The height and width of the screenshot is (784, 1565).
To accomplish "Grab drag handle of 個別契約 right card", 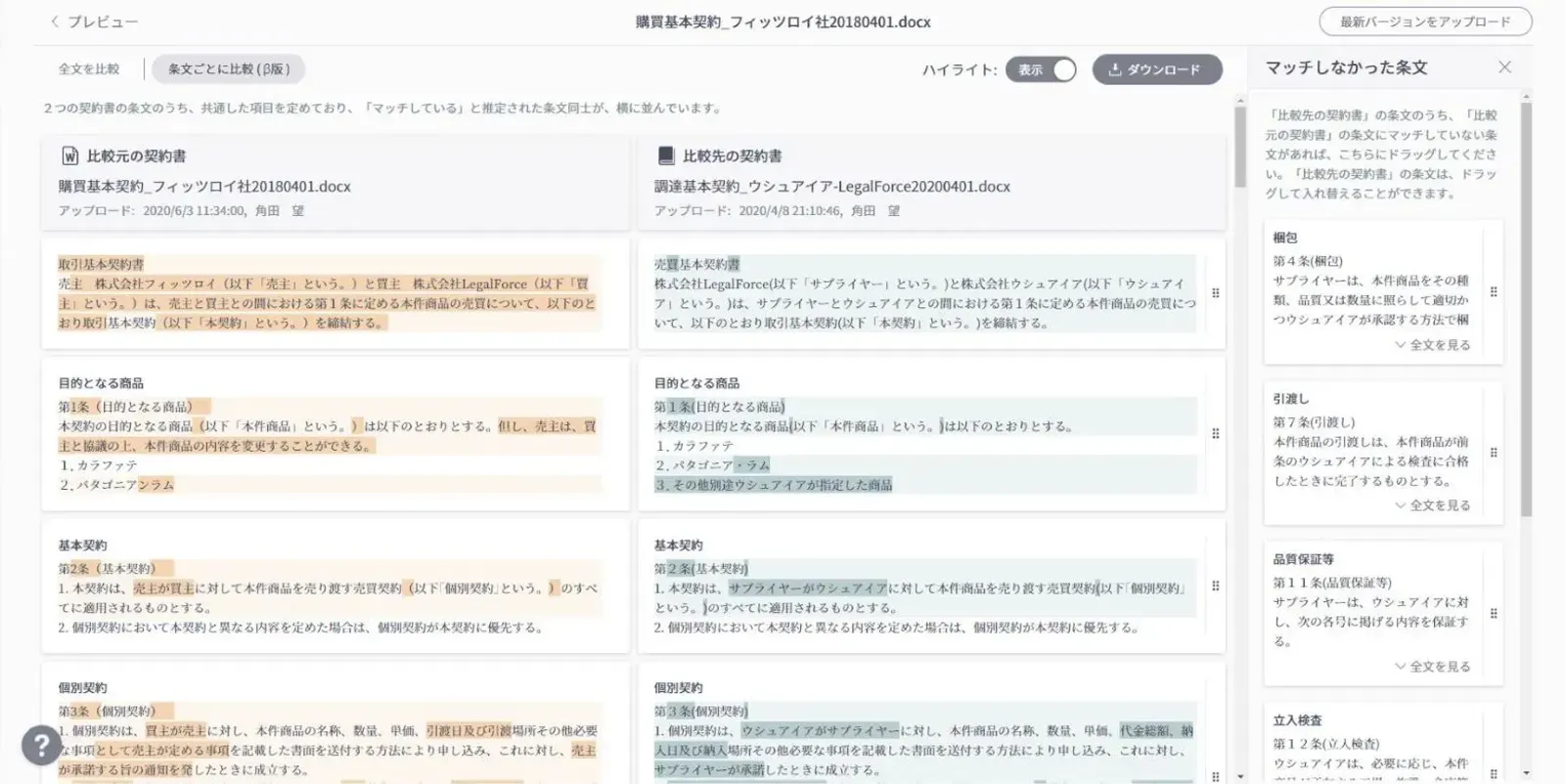I will (x=1215, y=775).
